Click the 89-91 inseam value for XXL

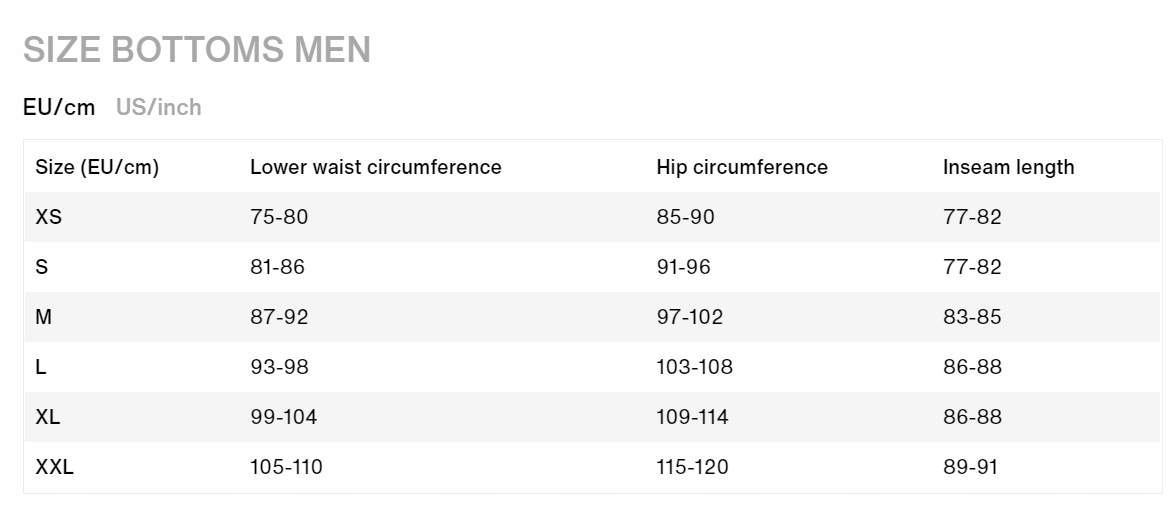coord(970,467)
